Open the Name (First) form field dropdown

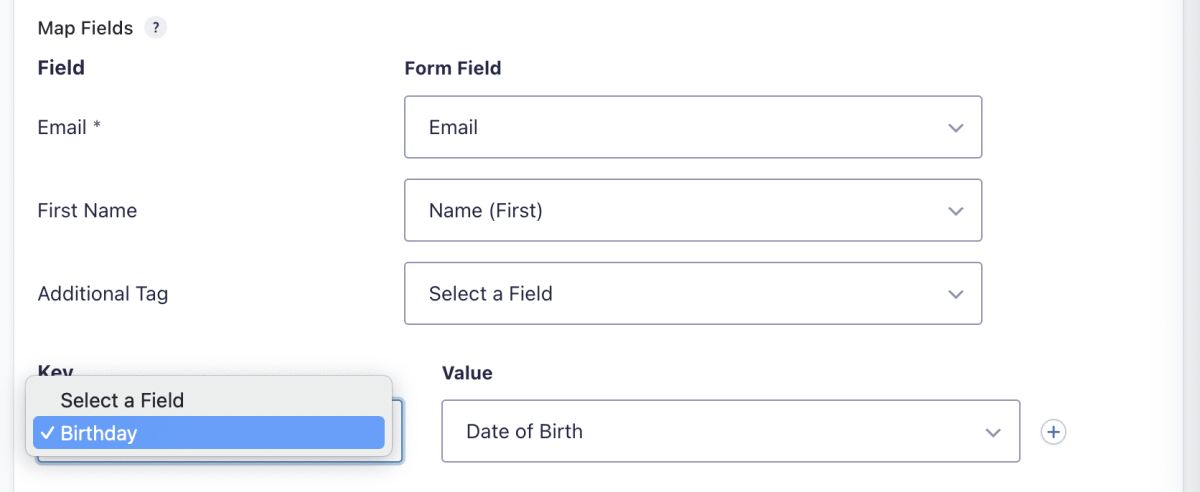pos(692,210)
